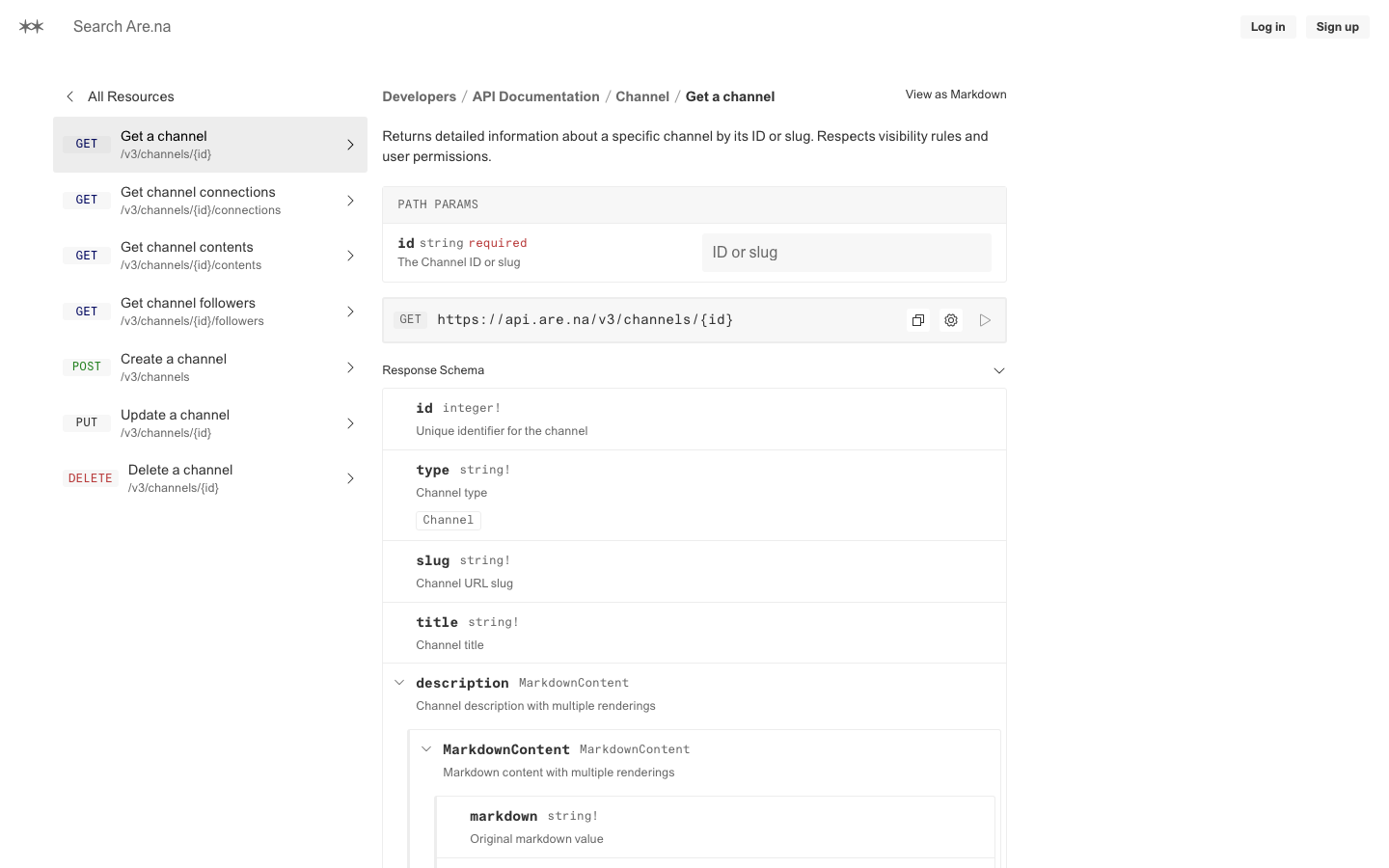Click the GET badge in request bar
The width and height of the screenshot is (1389, 868).
click(x=411, y=320)
